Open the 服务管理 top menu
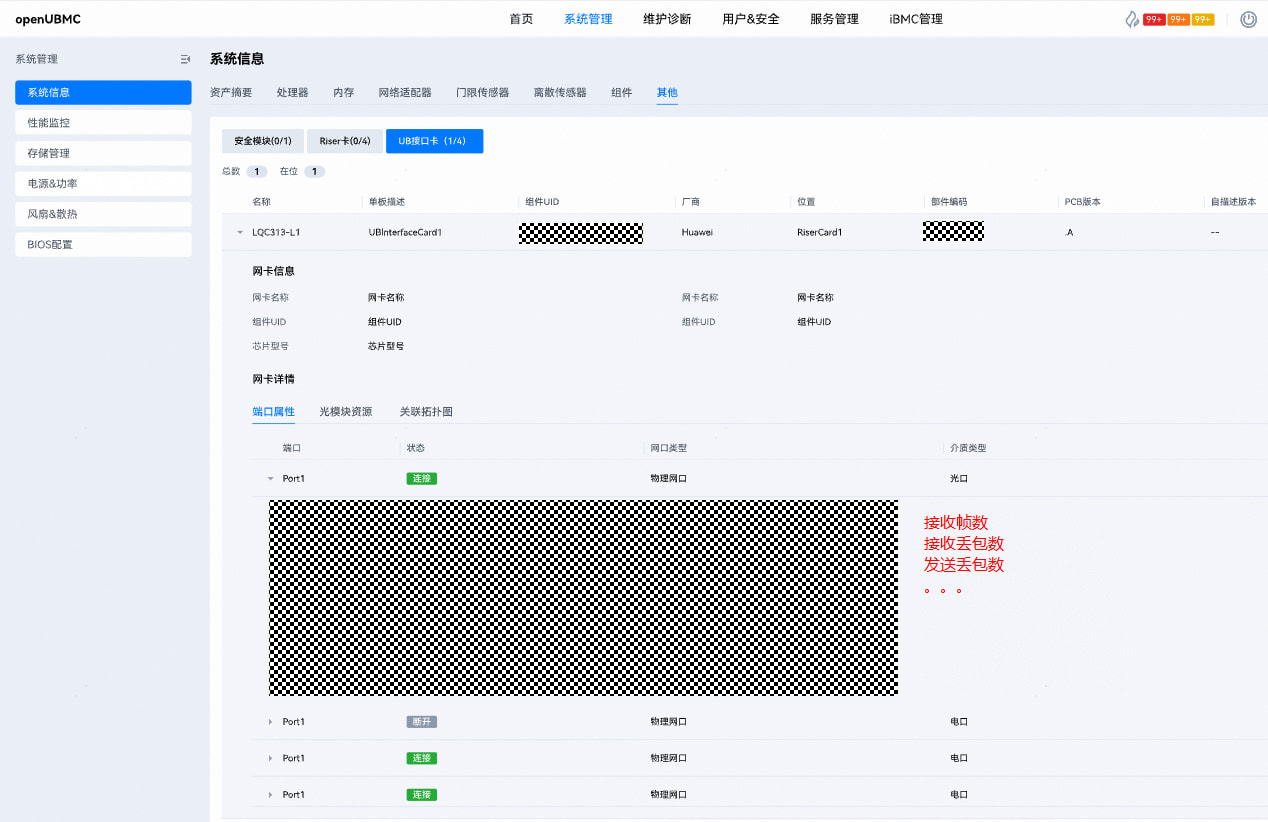Screen dimensions: 1268x822 (834, 19)
